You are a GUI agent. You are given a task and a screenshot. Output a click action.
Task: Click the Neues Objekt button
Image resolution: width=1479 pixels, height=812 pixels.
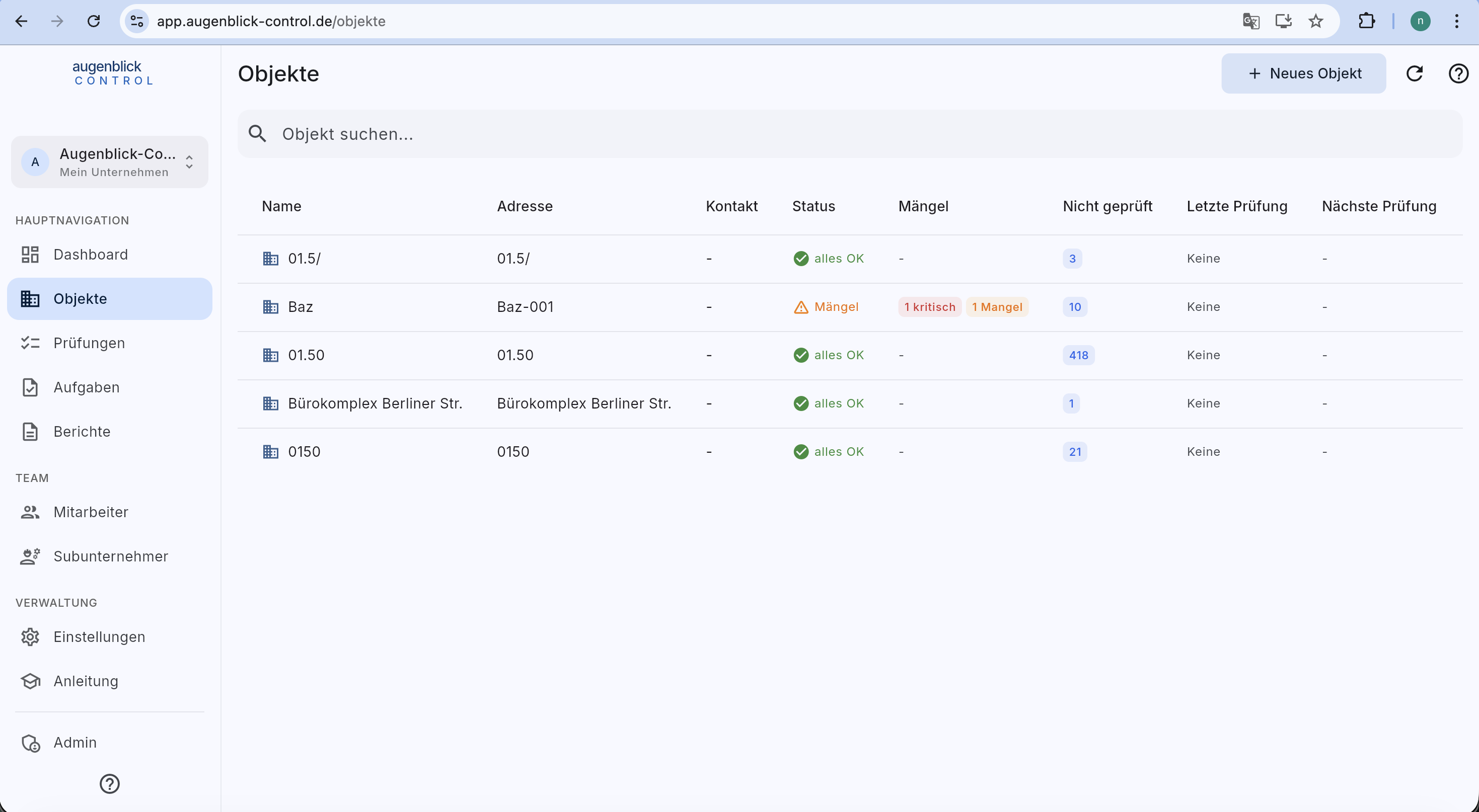pyautogui.click(x=1303, y=73)
